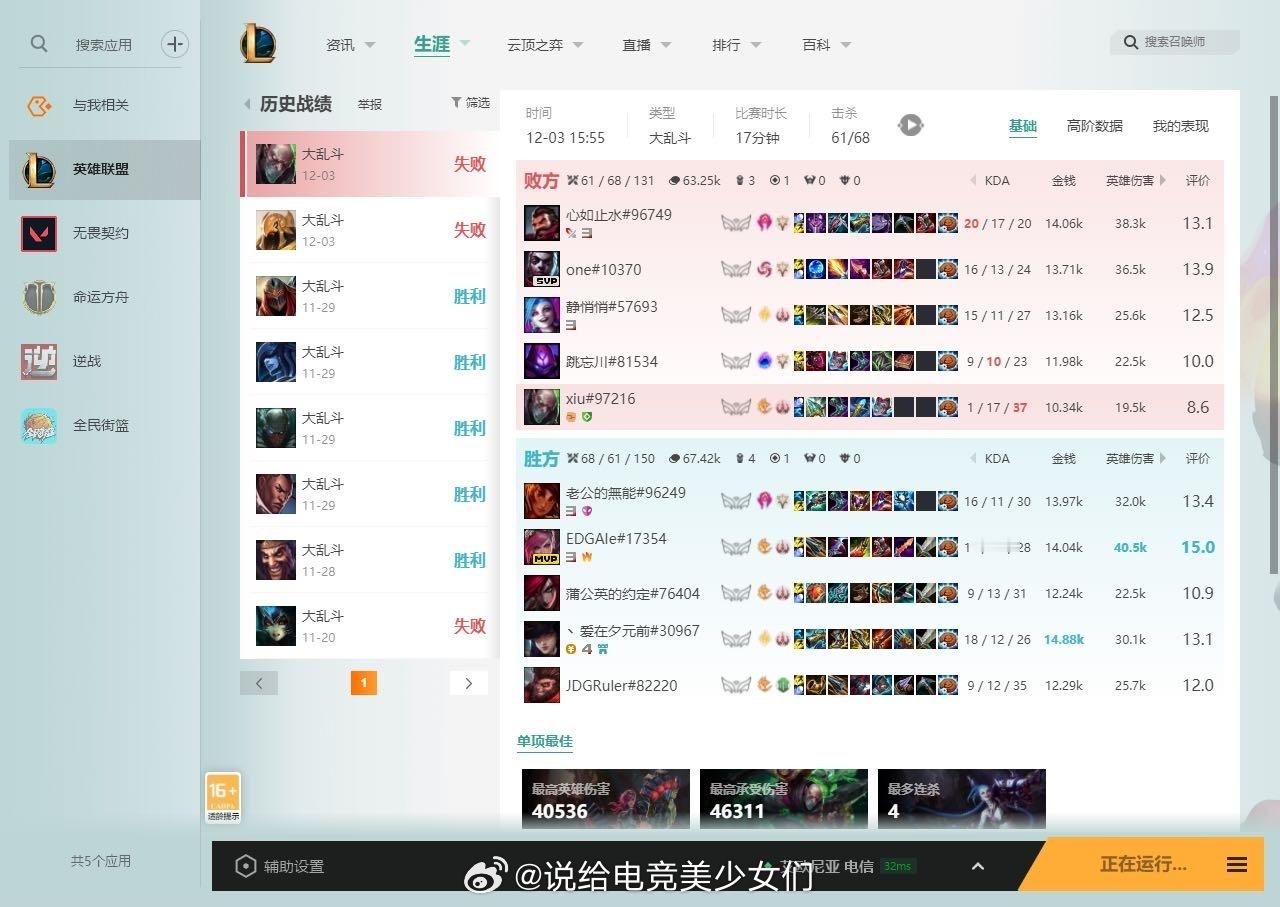Click the 最高承受伤害 46311 card
Viewport: 1280px width, 907px height.
point(784,798)
